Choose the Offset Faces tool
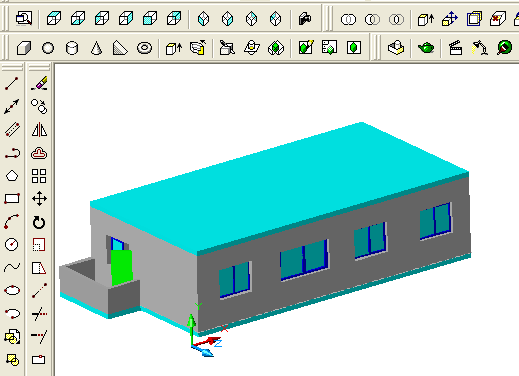The height and width of the screenshot is (376, 519). point(474,19)
